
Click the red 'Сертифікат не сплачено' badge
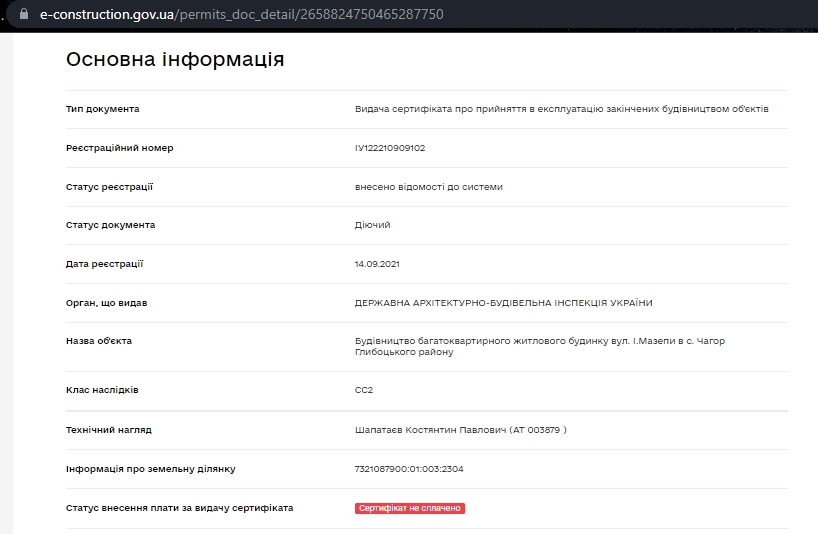coord(410,508)
